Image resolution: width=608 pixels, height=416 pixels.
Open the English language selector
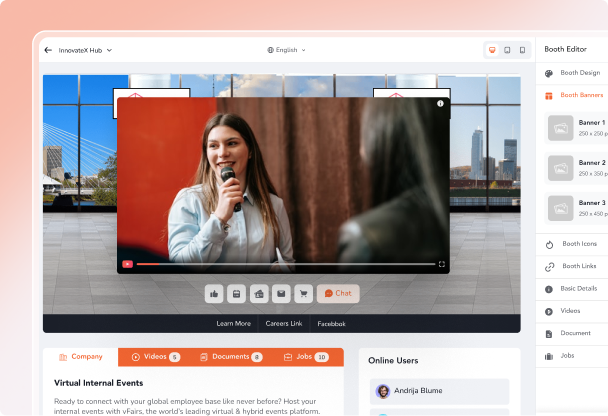286,50
